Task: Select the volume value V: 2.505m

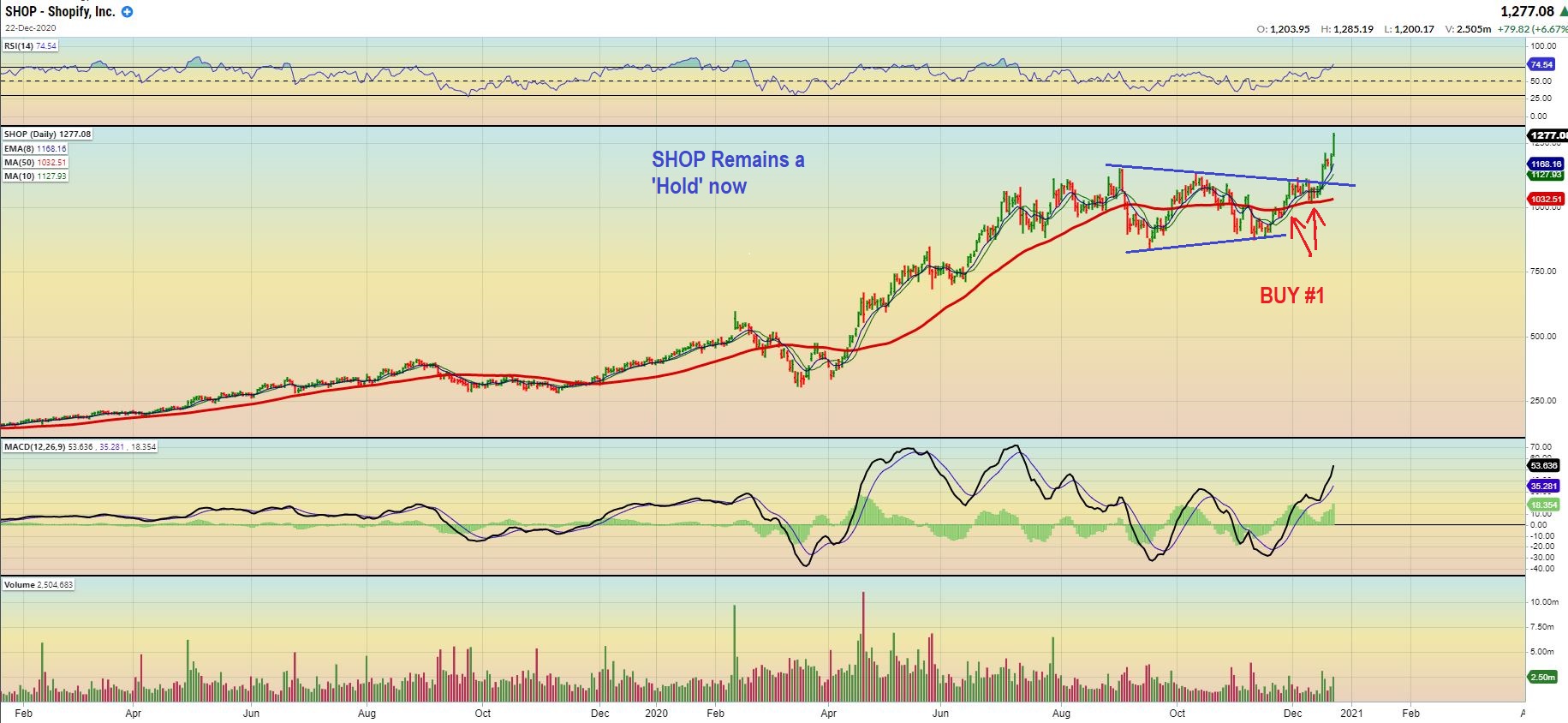Action: [1468, 29]
